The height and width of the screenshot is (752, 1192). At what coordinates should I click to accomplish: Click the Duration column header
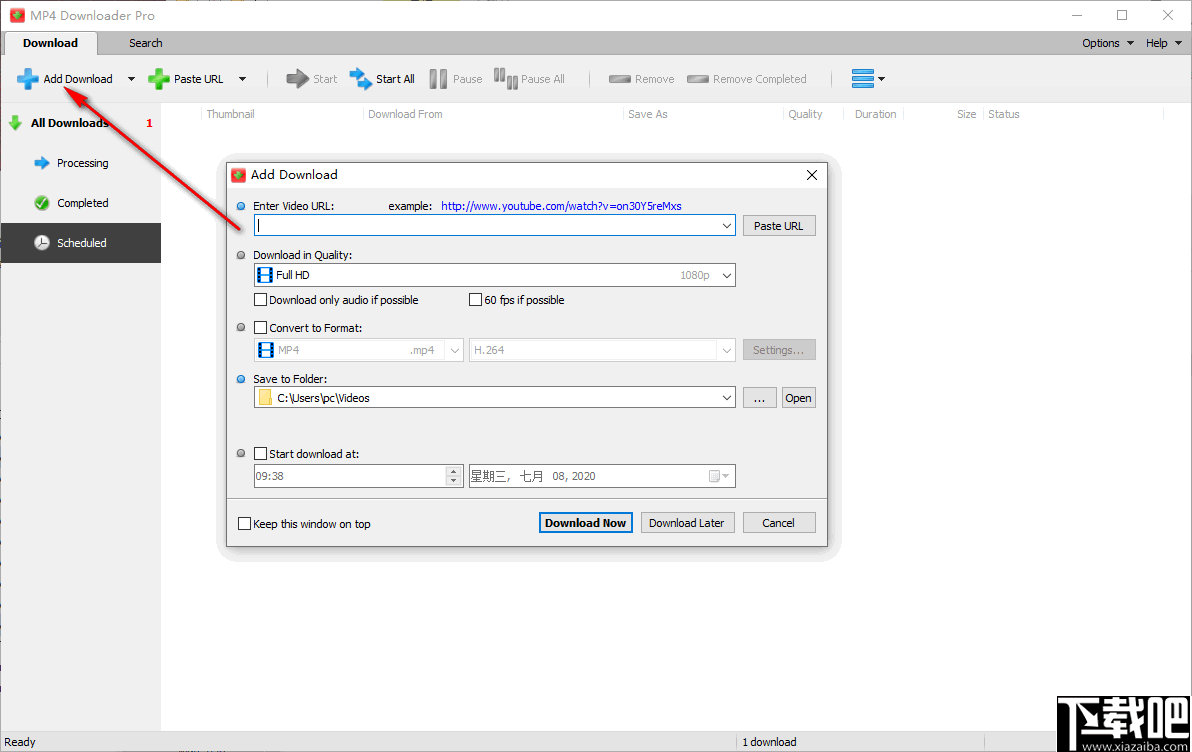[875, 114]
